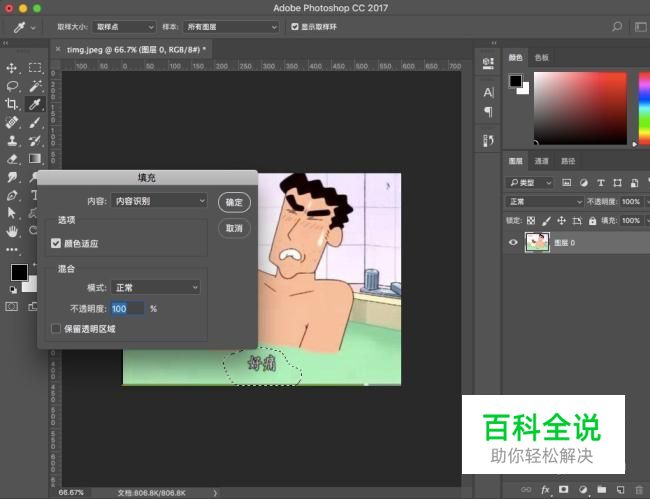This screenshot has width=650, height=499.
Task: Select the Eyedropper tool in toolbox
Action: pyautogui.click(x=35, y=104)
